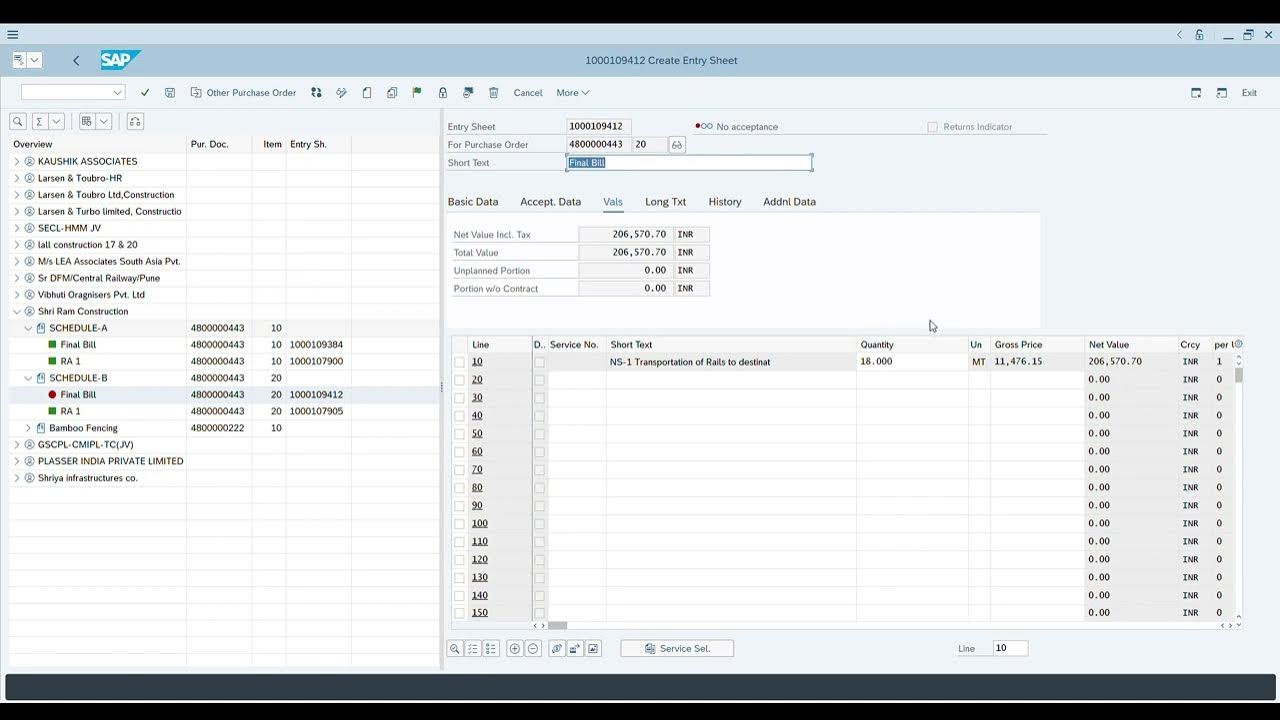Click the tree on/off icon beside Other Purchase Order

[x=316, y=92]
